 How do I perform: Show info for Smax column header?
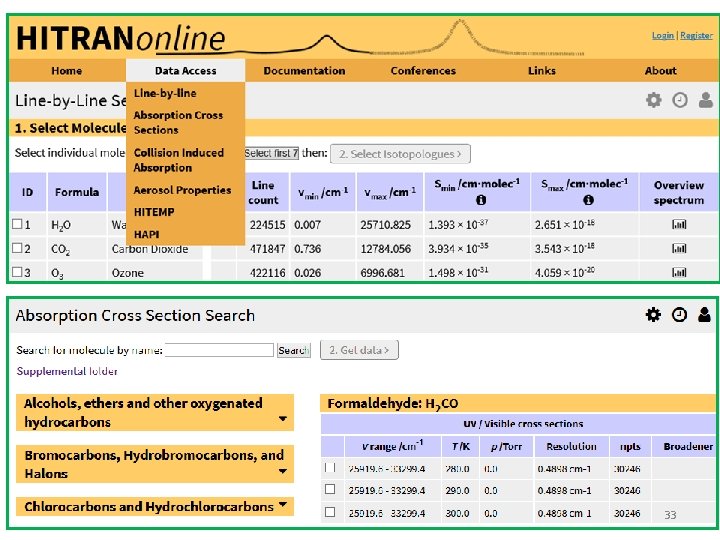coord(588,200)
